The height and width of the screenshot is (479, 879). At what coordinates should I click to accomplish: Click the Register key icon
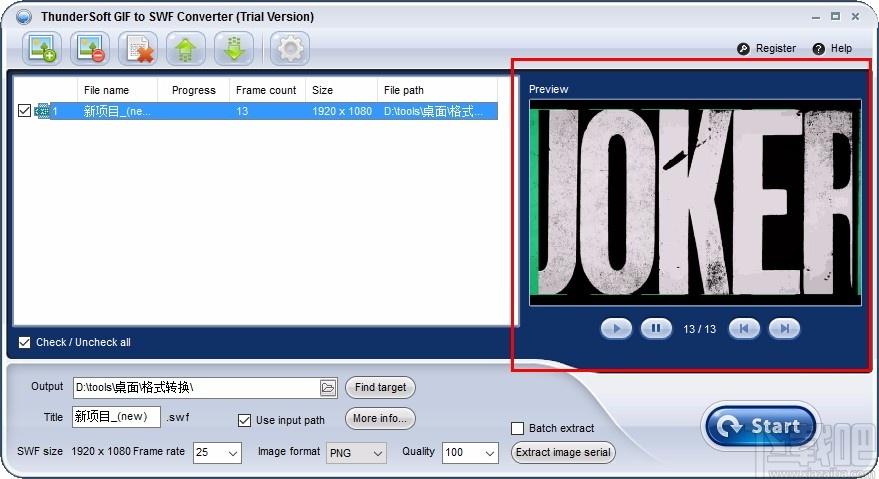tap(743, 49)
